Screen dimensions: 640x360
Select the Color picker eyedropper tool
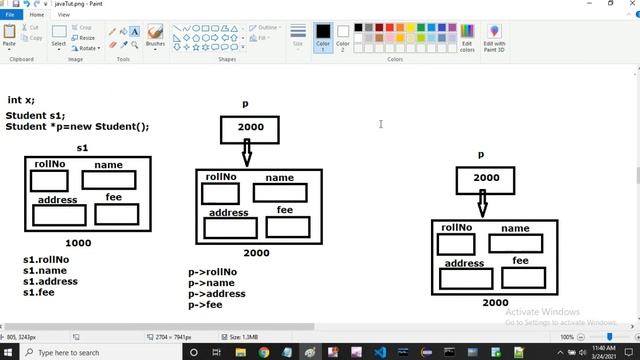(x=124, y=44)
